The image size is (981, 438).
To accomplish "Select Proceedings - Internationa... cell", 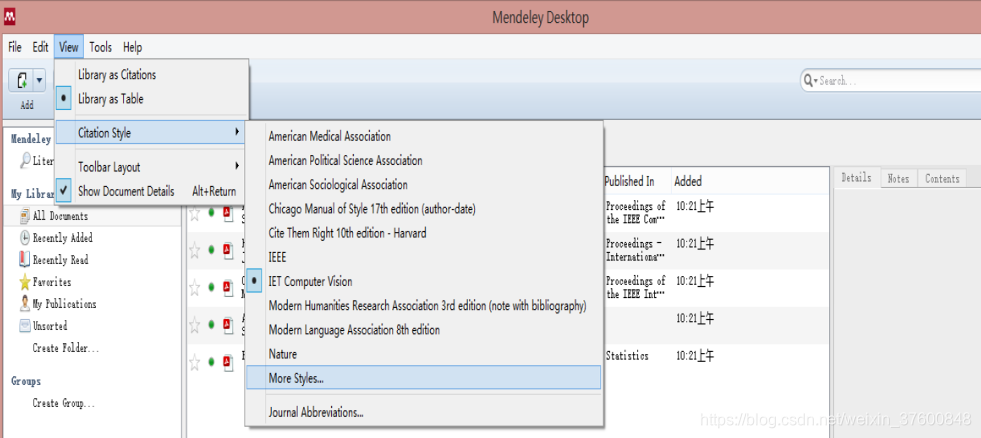I will point(636,250).
